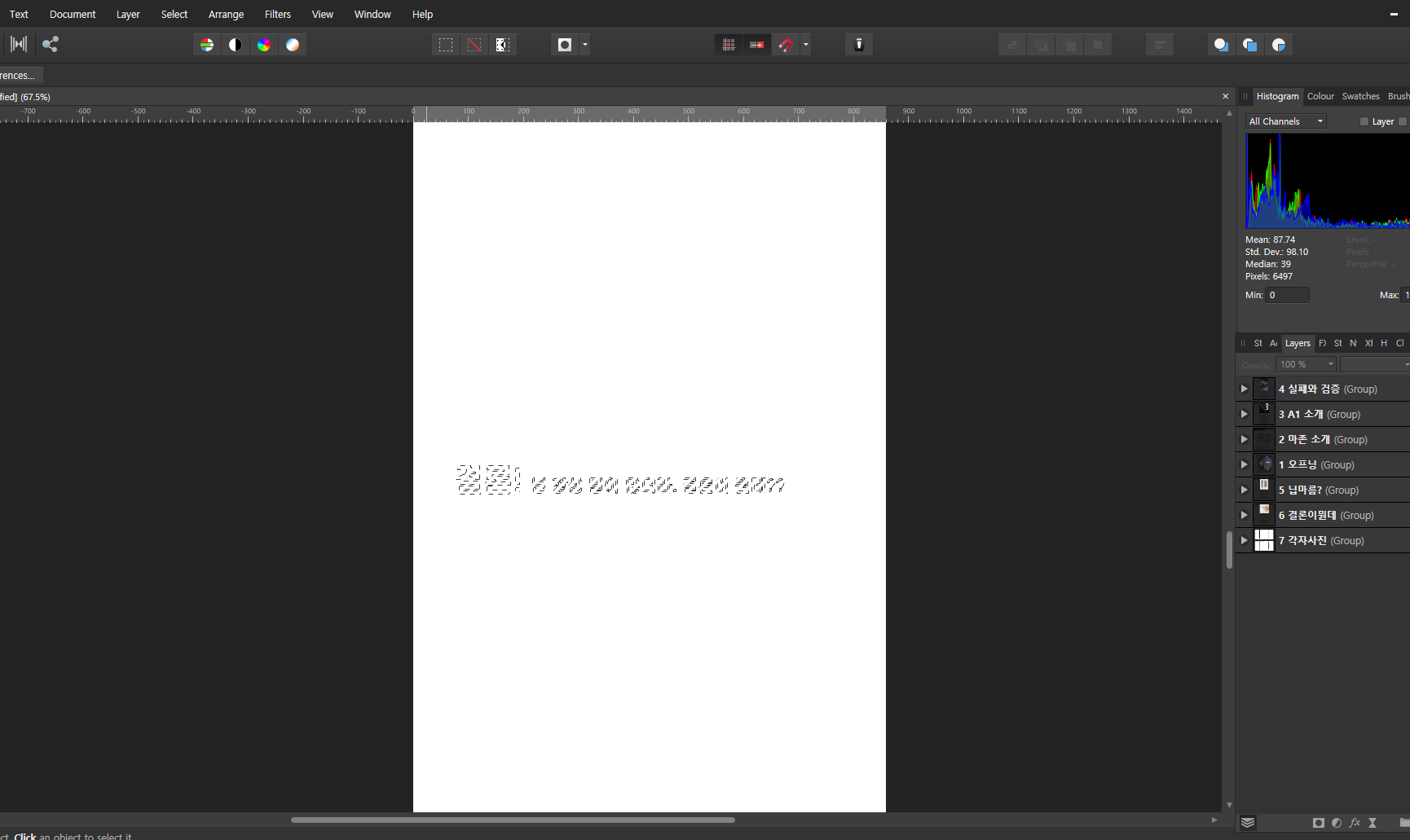The image size is (1410, 840).
Task: Expand the 7 각자사진 group
Action: click(1244, 540)
